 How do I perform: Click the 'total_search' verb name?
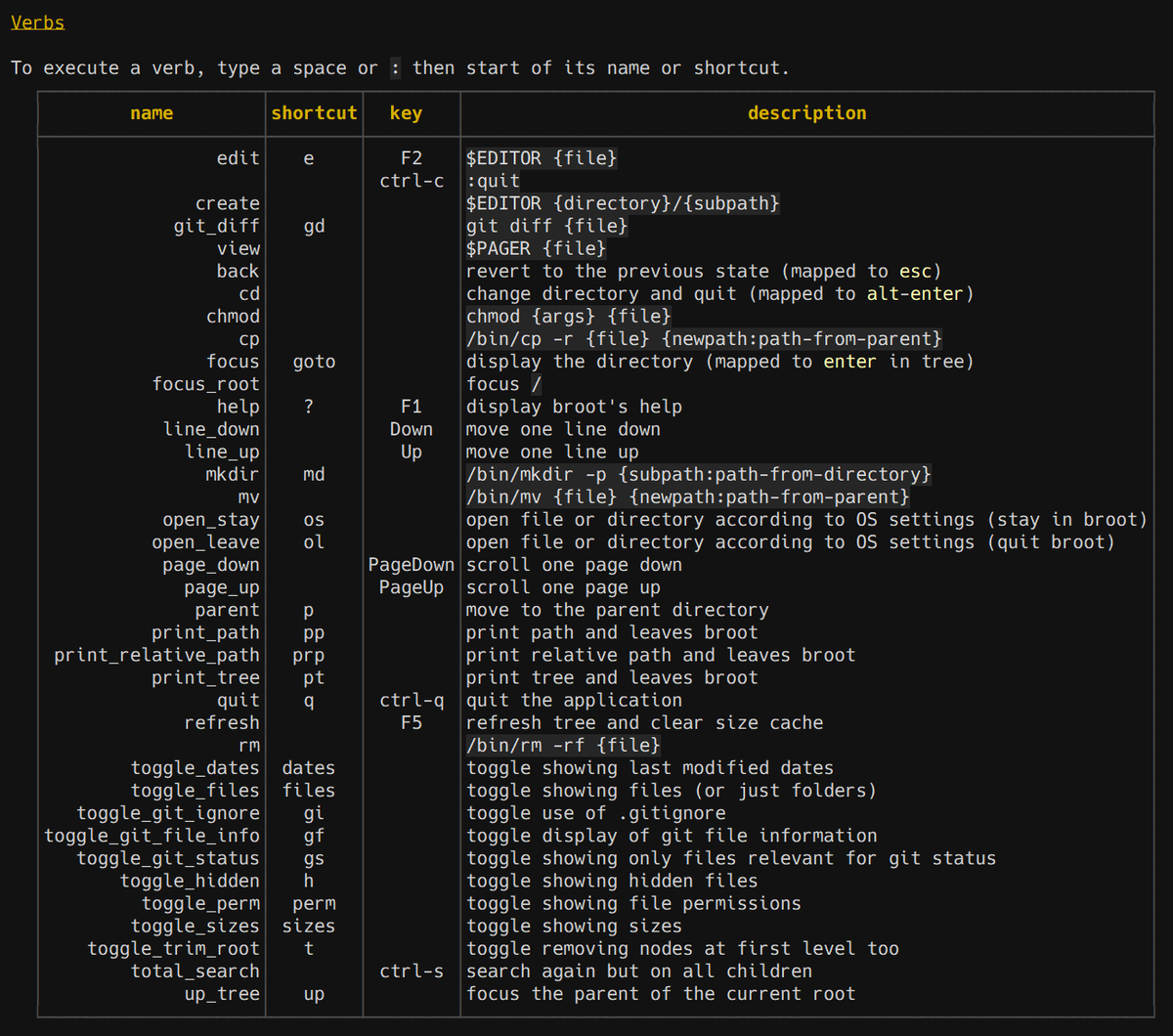195,971
